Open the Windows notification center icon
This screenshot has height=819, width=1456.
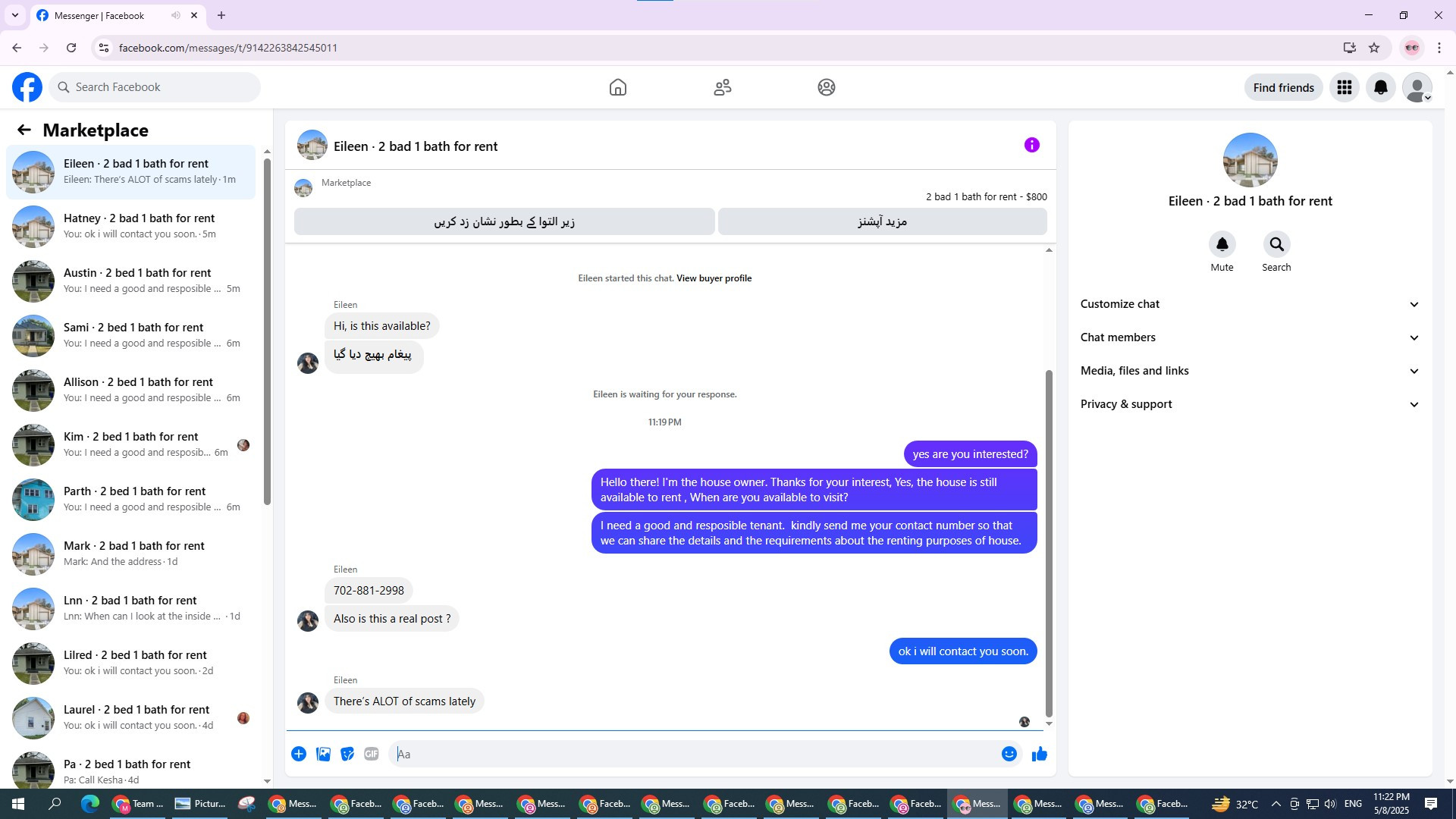pyautogui.click(x=1431, y=804)
